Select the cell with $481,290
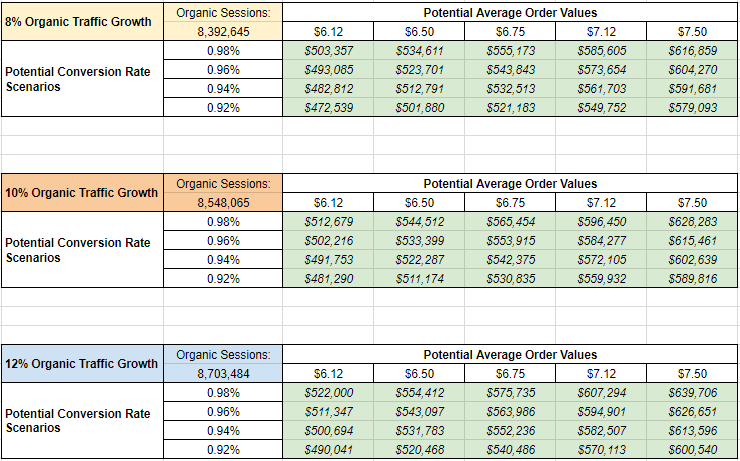This screenshot has height=461, width=740. pos(328,279)
